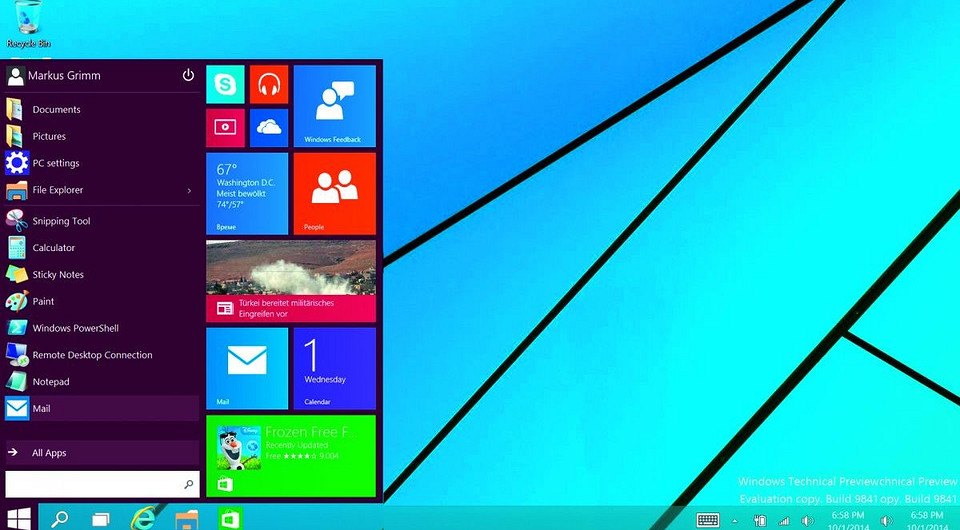The width and height of the screenshot is (960, 530).
Task: Click the Start menu search text field
Action: click(102, 484)
